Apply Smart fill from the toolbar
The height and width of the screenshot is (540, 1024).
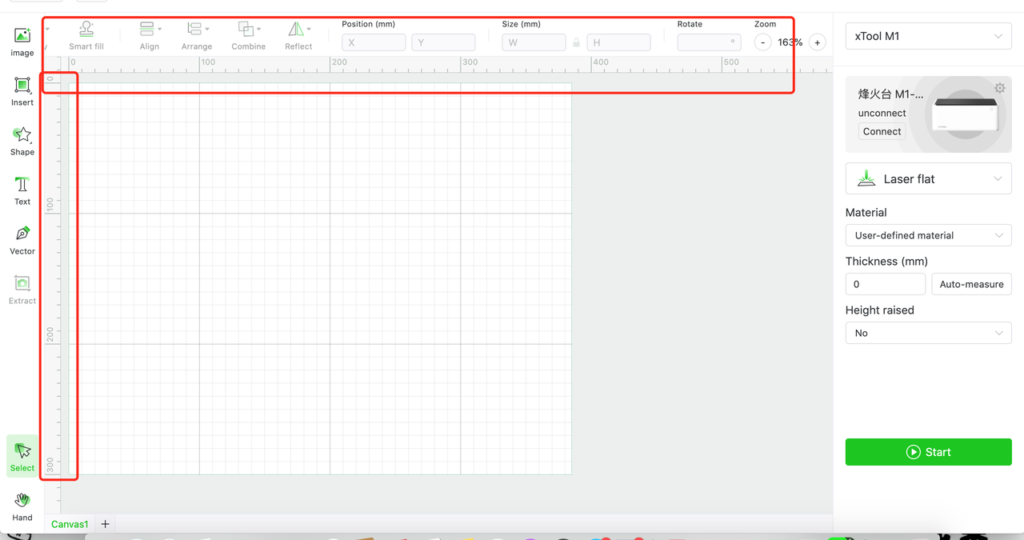coord(86,36)
